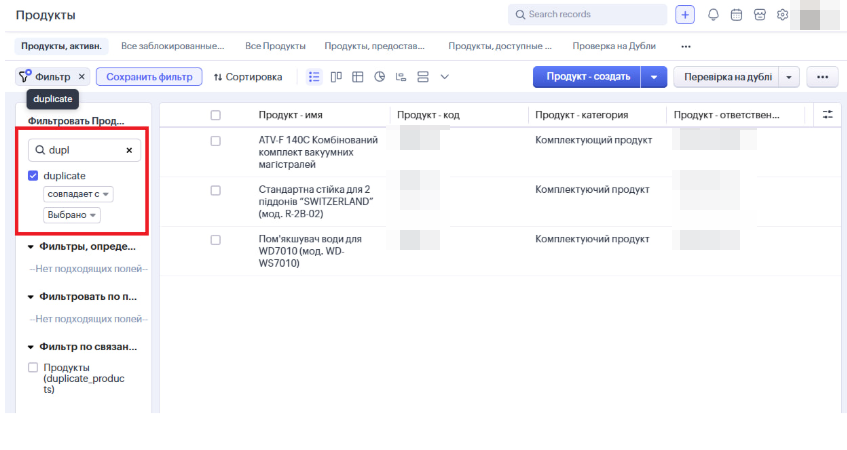The image size is (847, 450).
Task: Click the Фильтр funnel button
Action: [x=44, y=77]
